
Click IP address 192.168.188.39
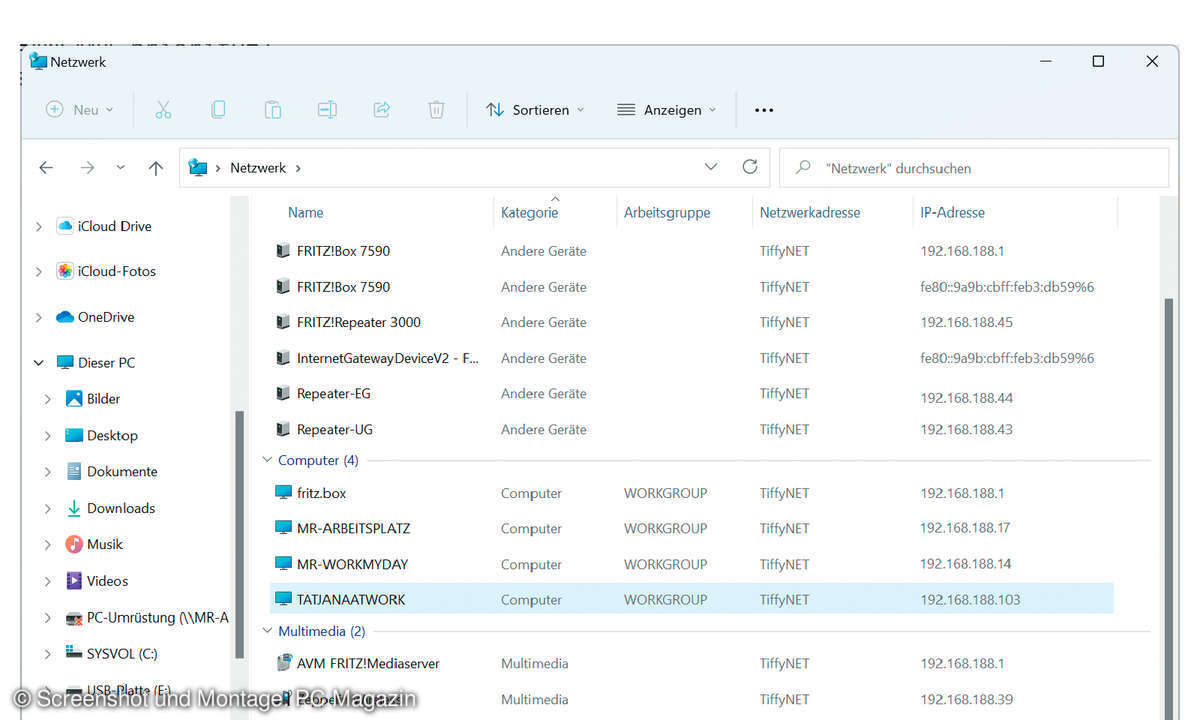pyautogui.click(x=966, y=699)
